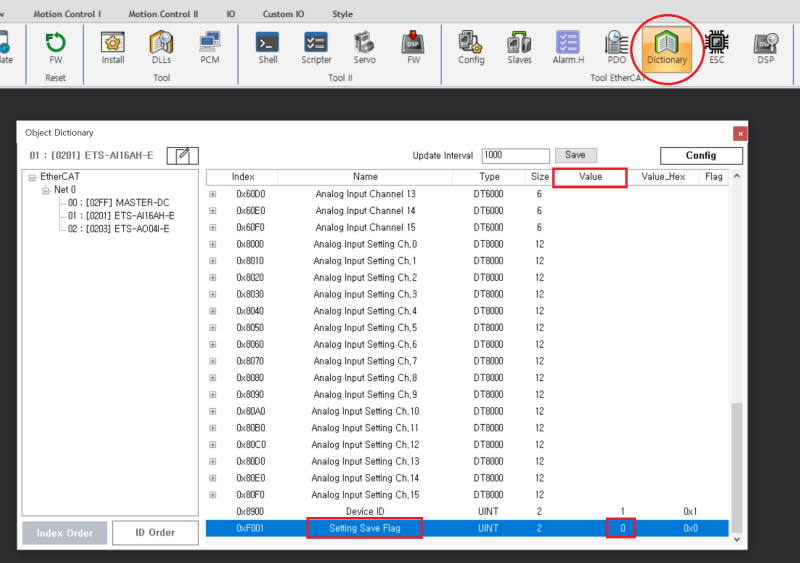Click the edit pencil icon beside device name
The image size is (800, 563).
183,155
